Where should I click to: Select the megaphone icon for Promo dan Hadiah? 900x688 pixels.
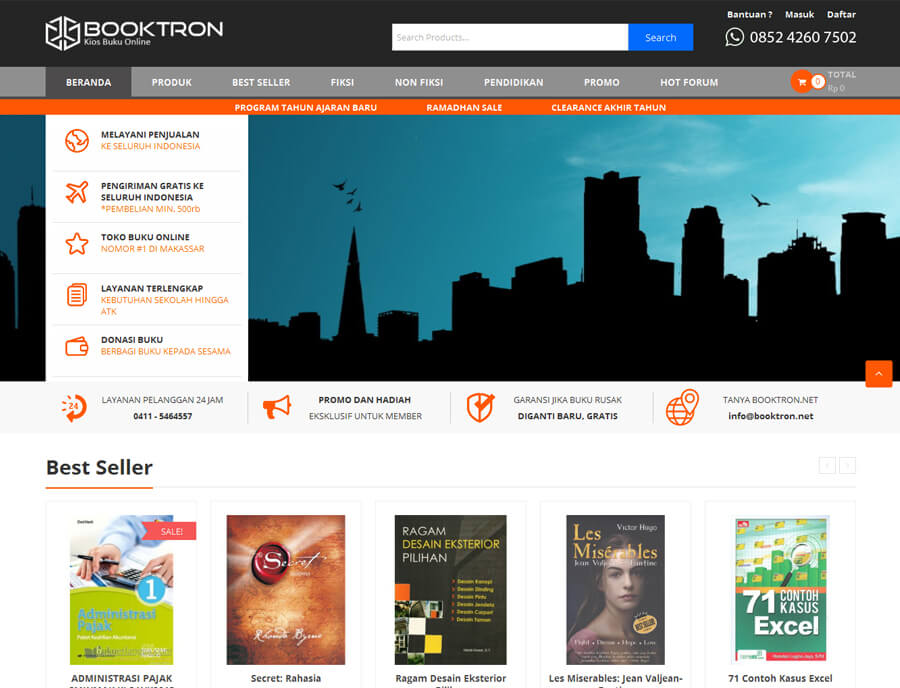pos(276,407)
